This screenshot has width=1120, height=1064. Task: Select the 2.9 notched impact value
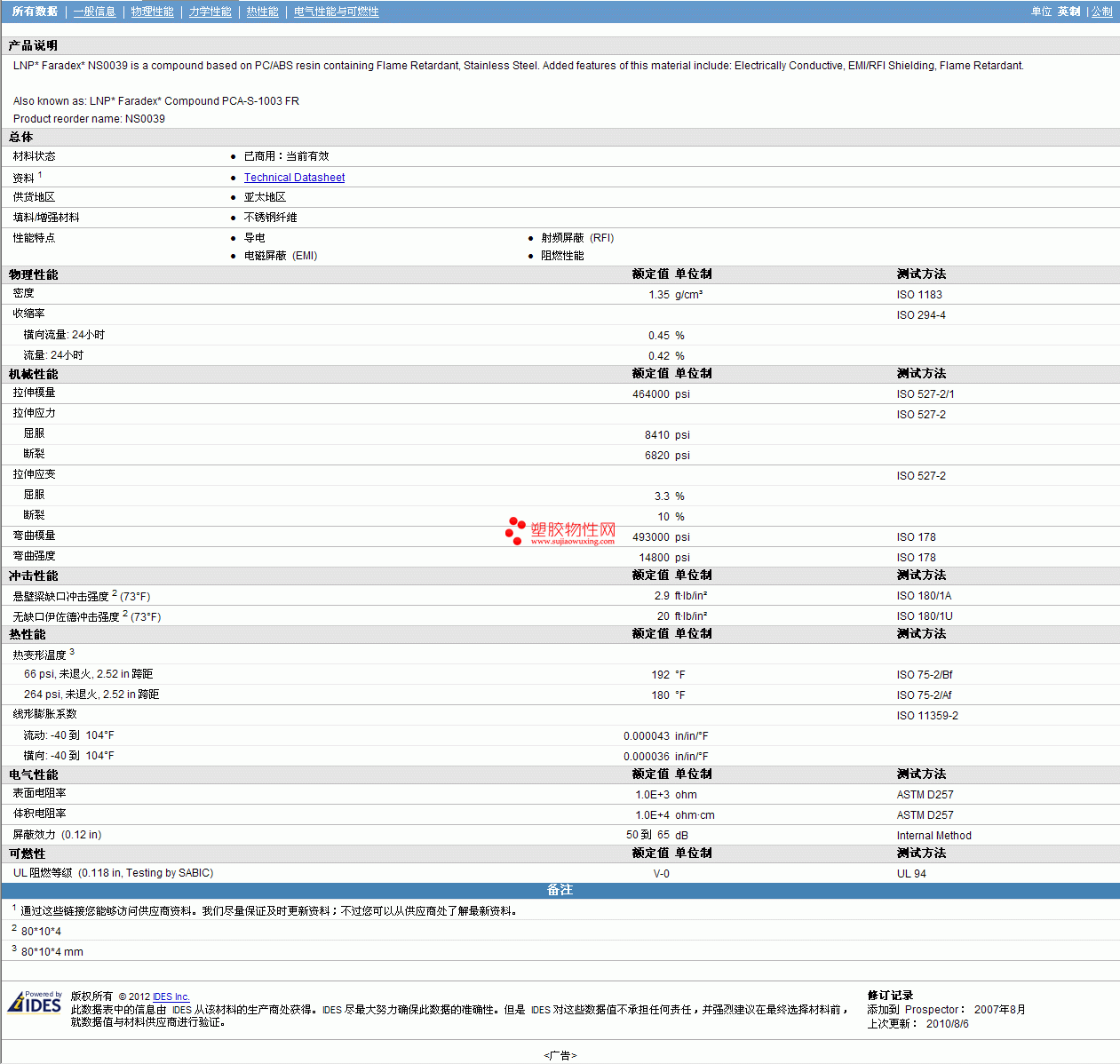662,596
